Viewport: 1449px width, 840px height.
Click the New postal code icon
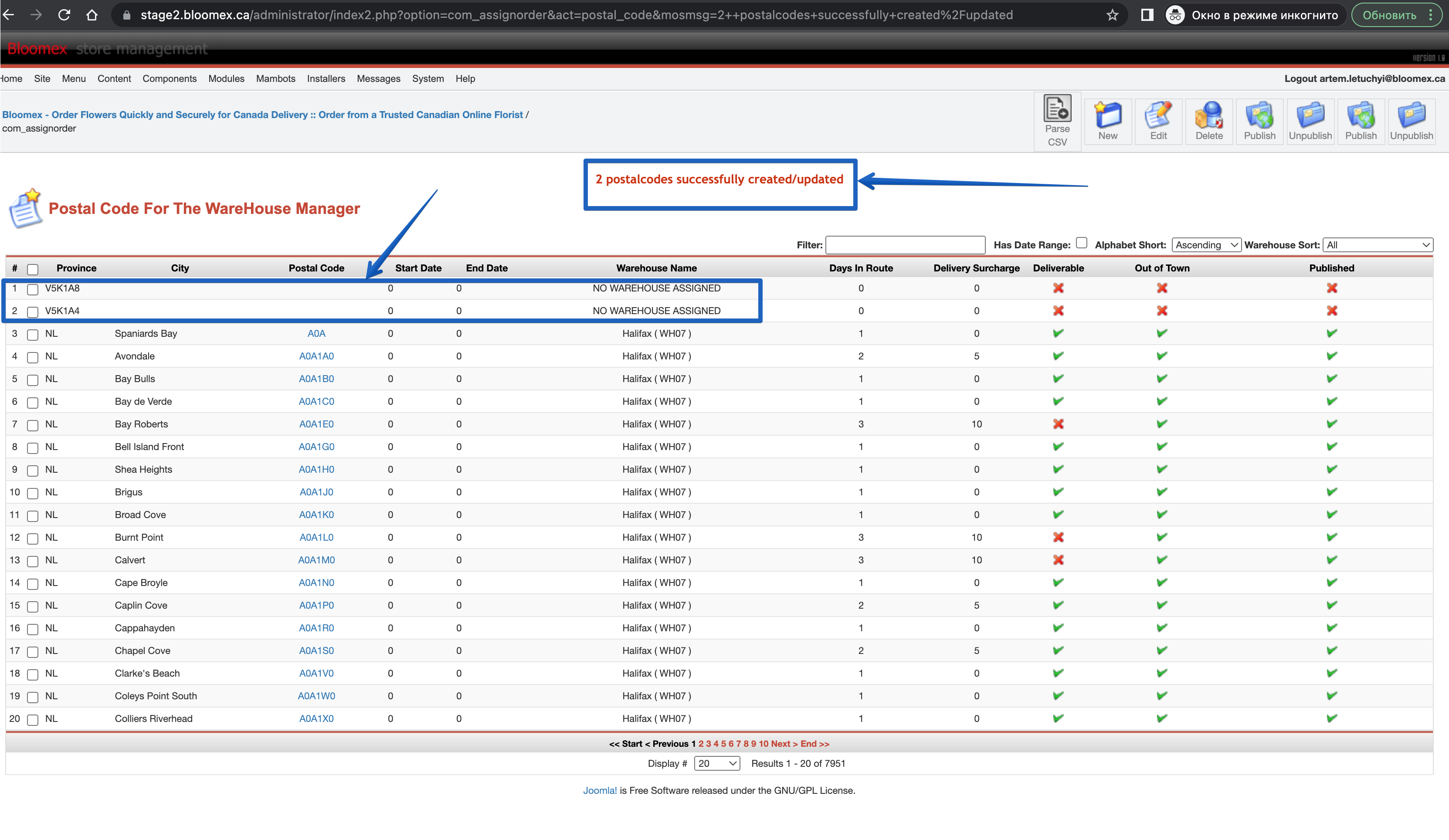coord(1107,121)
